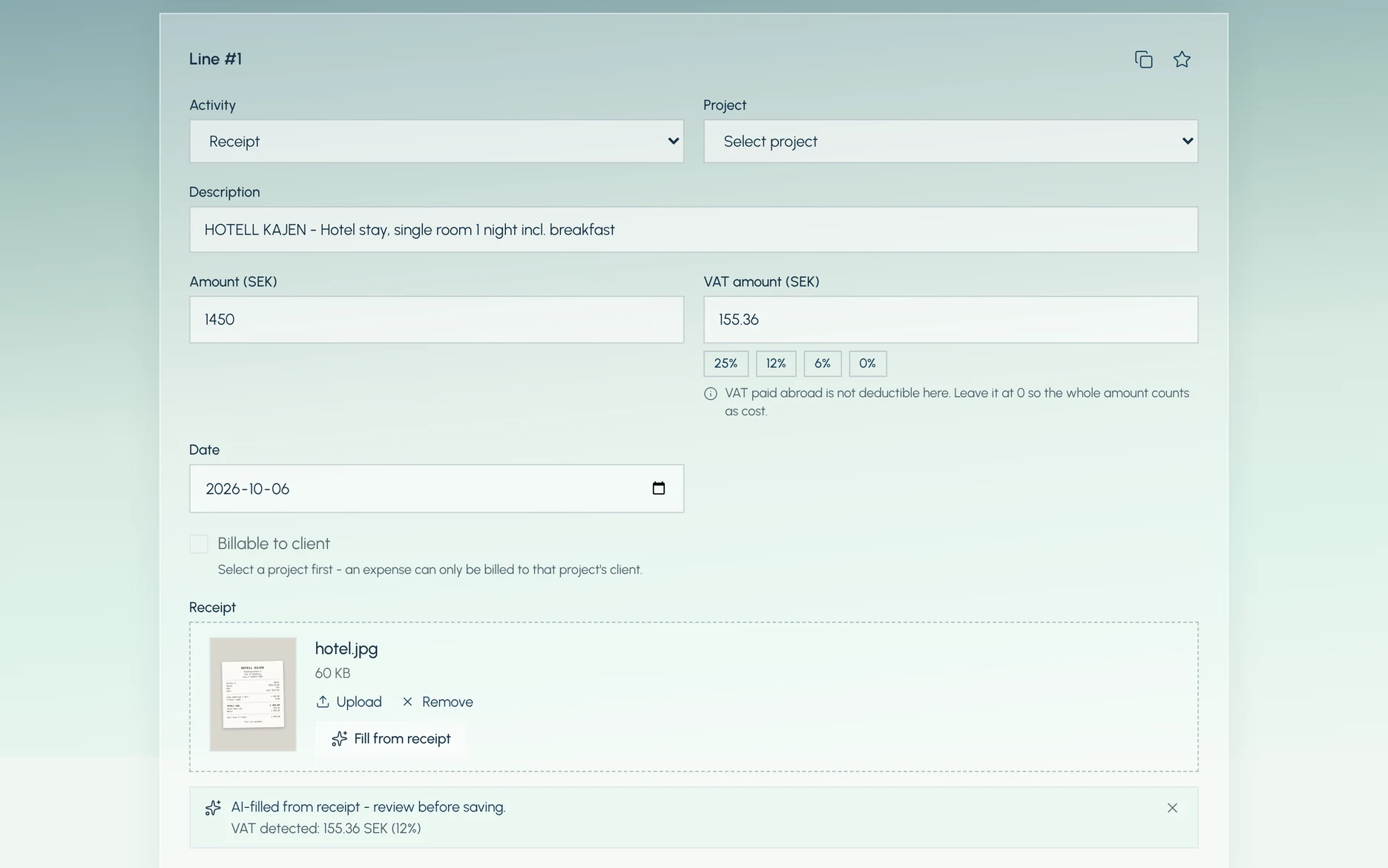This screenshot has height=868, width=1388.
Task: Dismiss the AI-filled notice banner
Action: tap(1172, 808)
